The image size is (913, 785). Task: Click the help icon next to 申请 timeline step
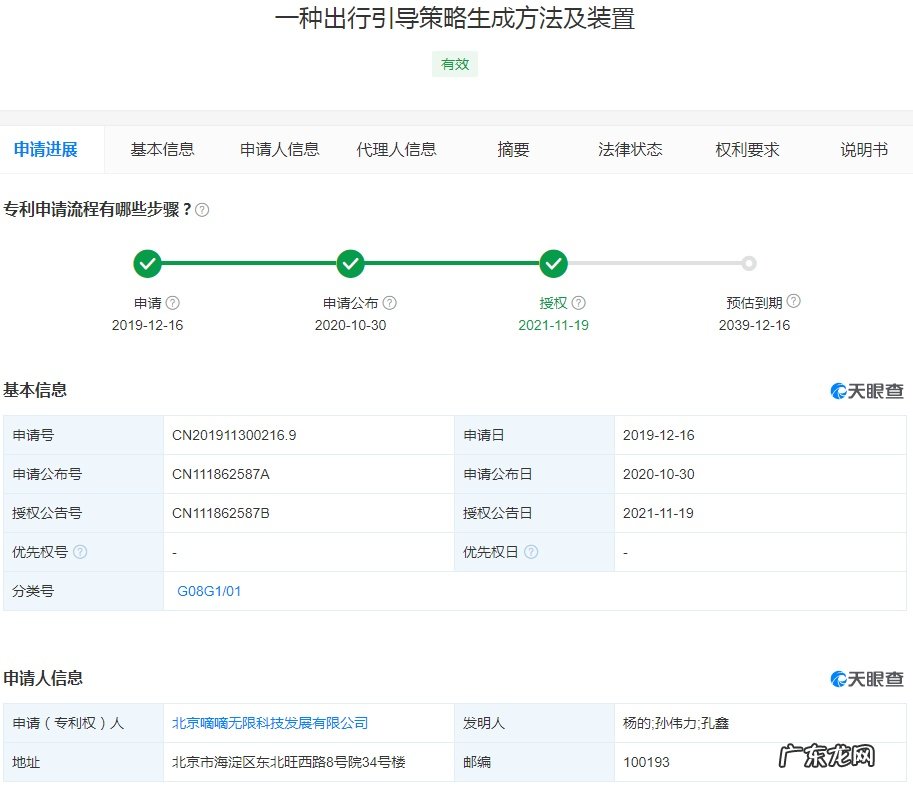click(172, 301)
